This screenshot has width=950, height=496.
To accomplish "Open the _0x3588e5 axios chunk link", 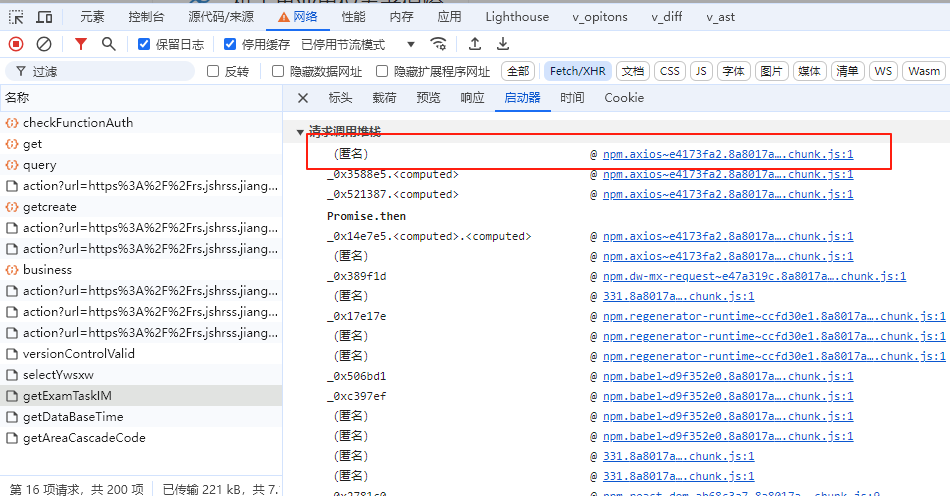I will (x=728, y=174).
